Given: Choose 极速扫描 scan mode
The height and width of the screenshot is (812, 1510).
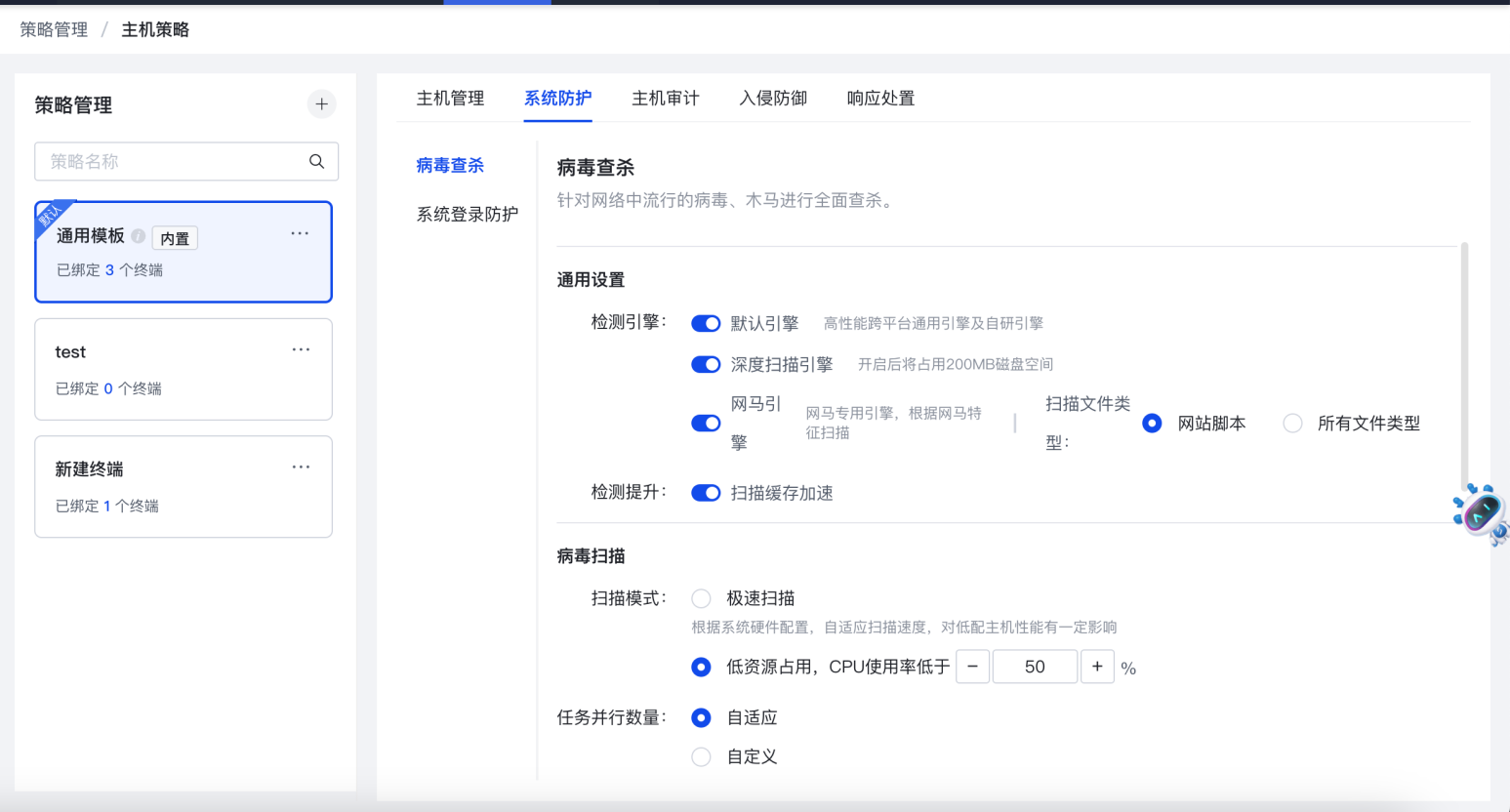Looking at the screenshot, I should pos(701,598).
